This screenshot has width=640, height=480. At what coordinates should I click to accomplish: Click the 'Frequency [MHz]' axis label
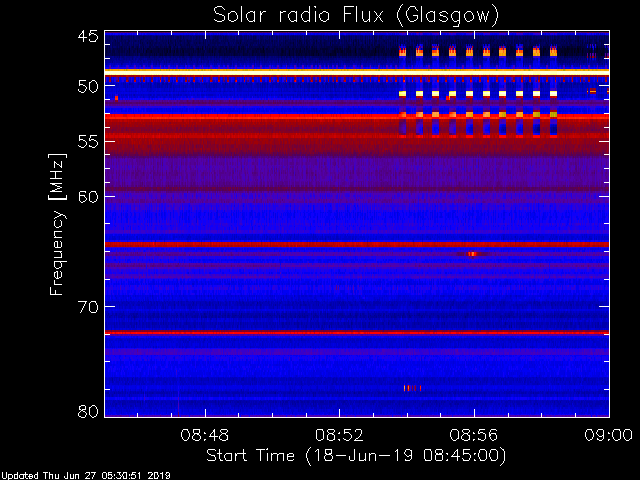[x=57, y=224]
